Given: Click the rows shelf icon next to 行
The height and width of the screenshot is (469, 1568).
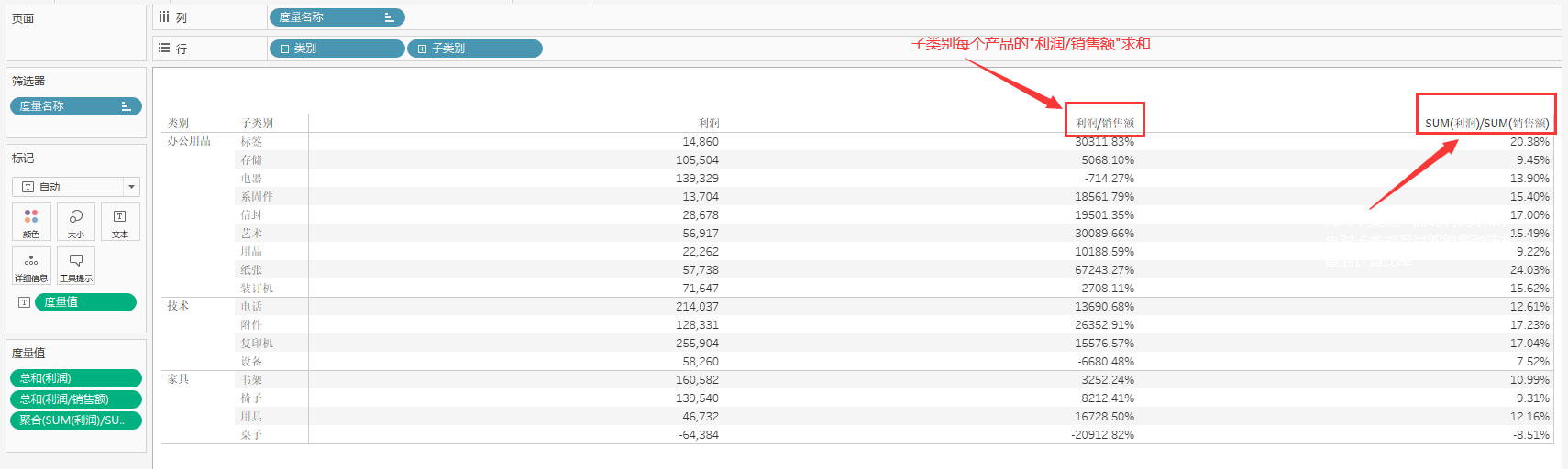Looking at the screenshot, I should (164, 49).
